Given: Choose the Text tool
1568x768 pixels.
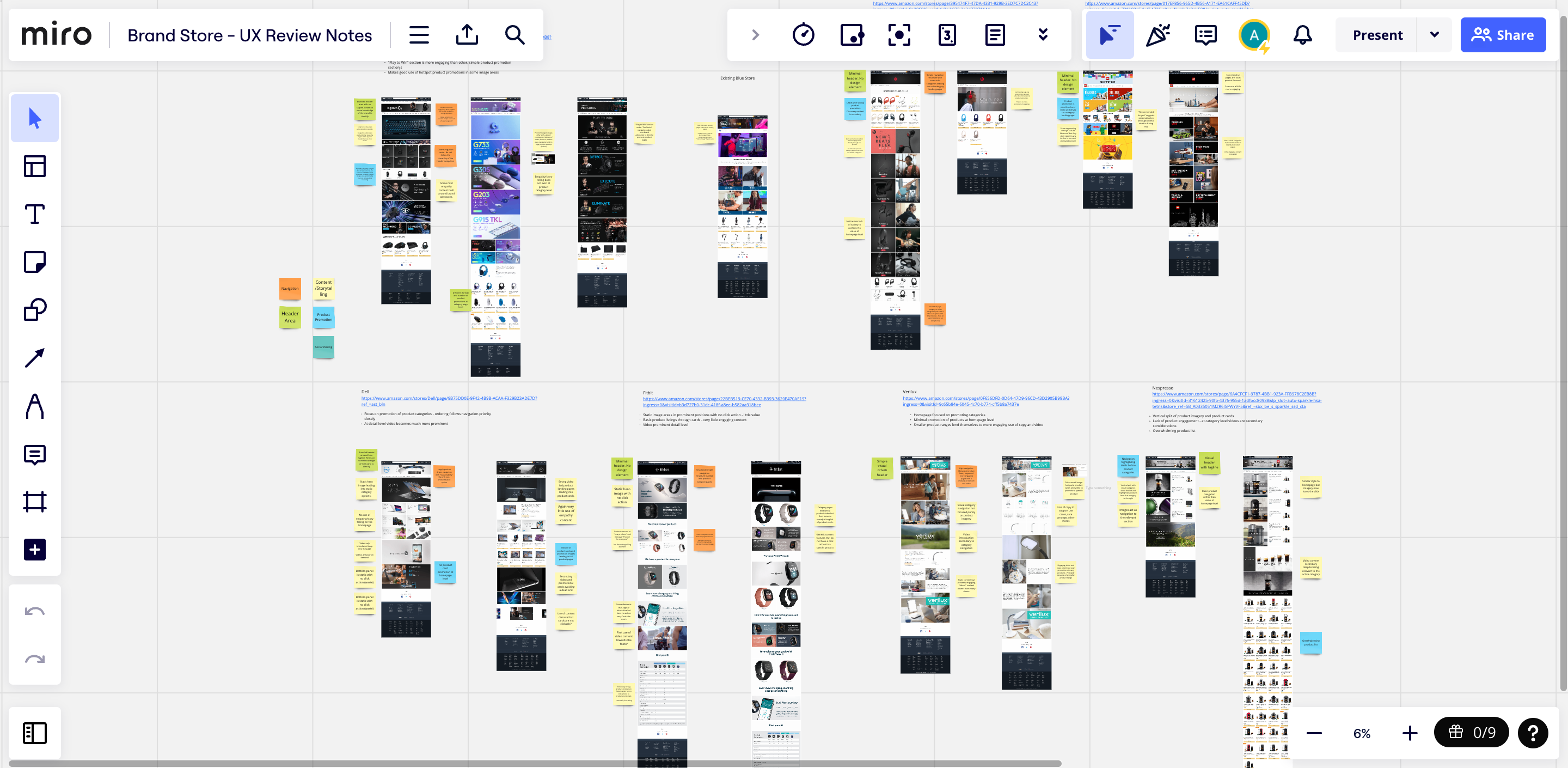Looking at the screenshot, I should coord(35,215).
